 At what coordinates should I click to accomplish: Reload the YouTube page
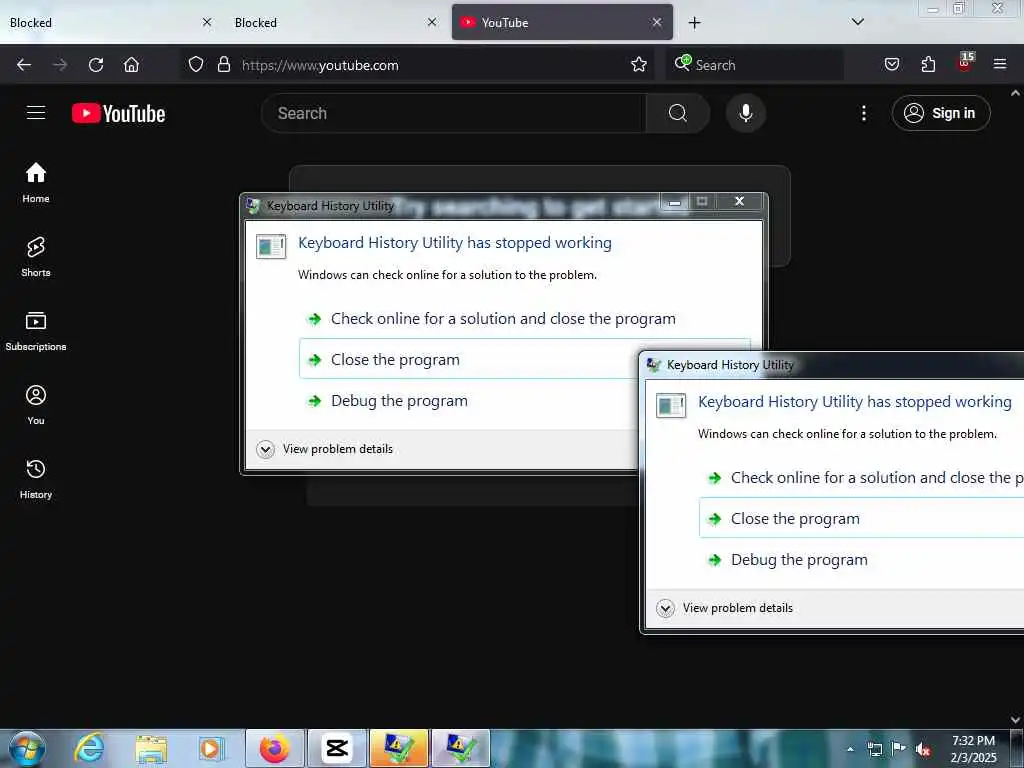coord(96,65)
